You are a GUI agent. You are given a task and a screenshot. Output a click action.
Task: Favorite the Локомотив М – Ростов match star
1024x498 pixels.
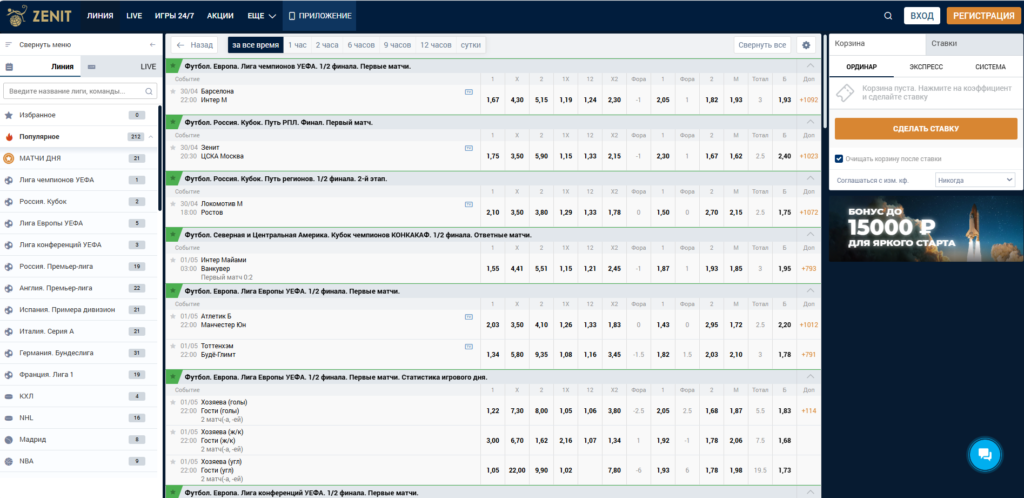click(x=173, y=204)
